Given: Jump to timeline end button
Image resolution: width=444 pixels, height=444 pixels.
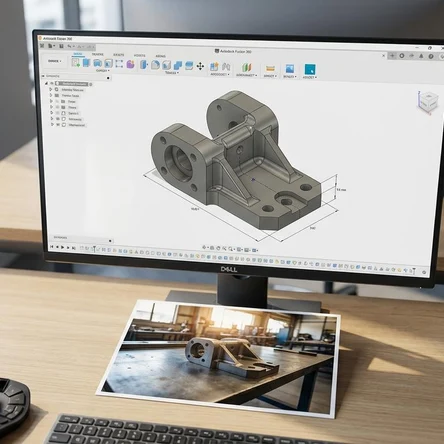Looking at the screenshot, I should [74, 248].
